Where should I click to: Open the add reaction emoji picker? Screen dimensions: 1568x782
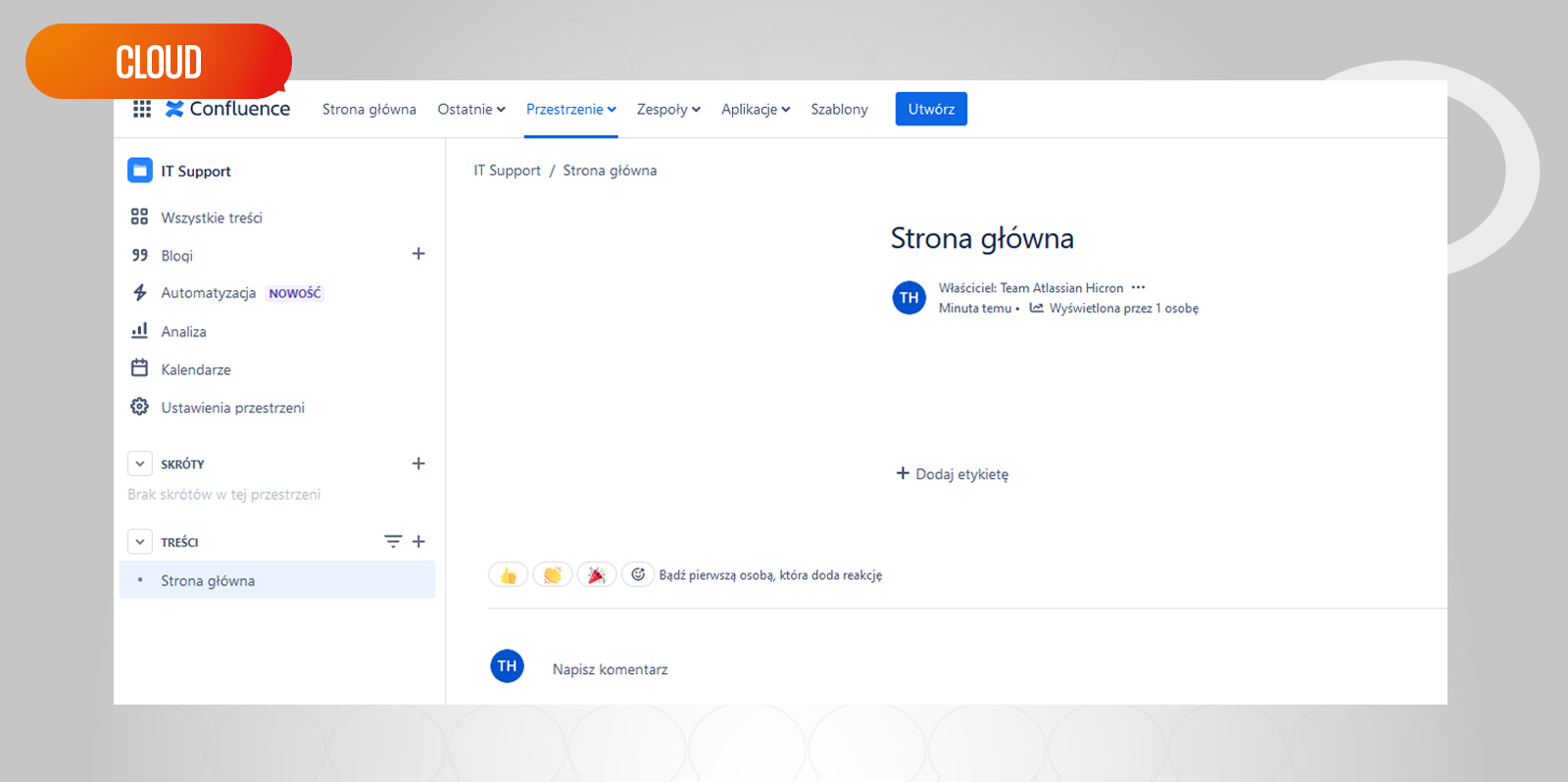638,574
